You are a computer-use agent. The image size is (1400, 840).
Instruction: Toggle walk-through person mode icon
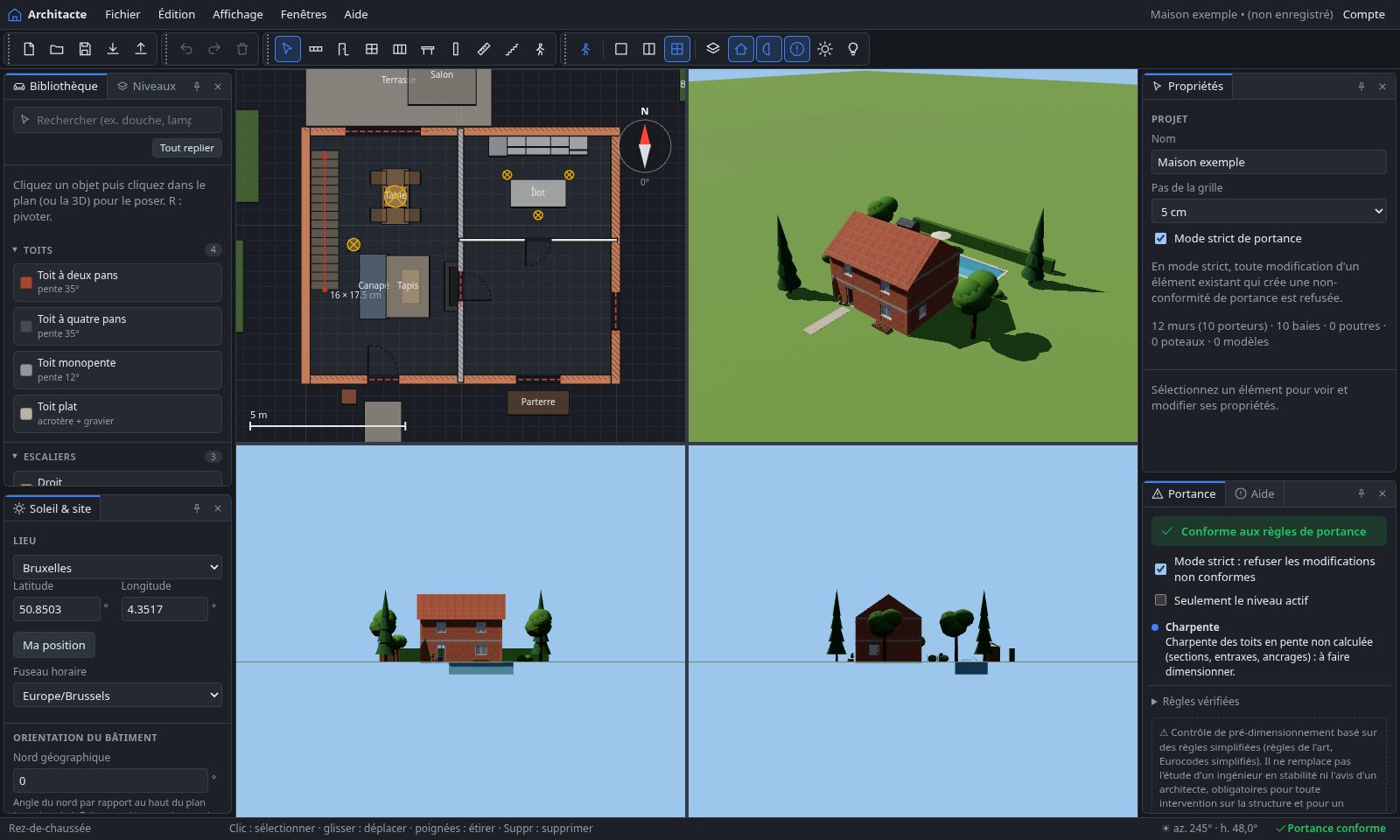(x=586, y=49)
